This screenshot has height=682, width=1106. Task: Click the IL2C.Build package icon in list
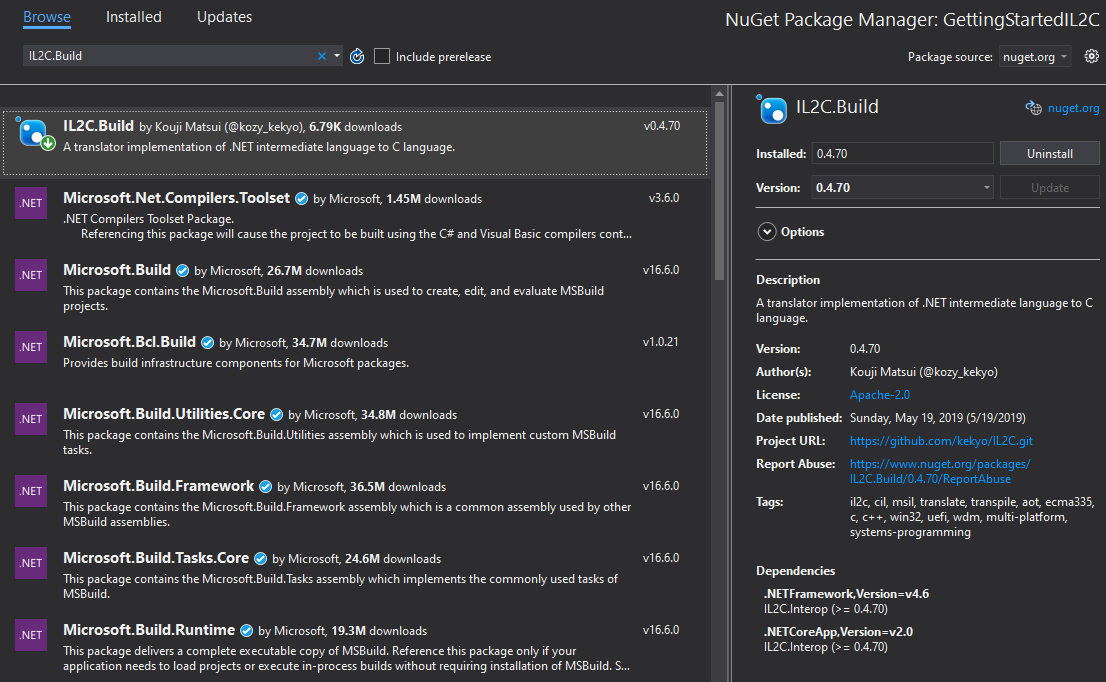(x=35, y=133)
